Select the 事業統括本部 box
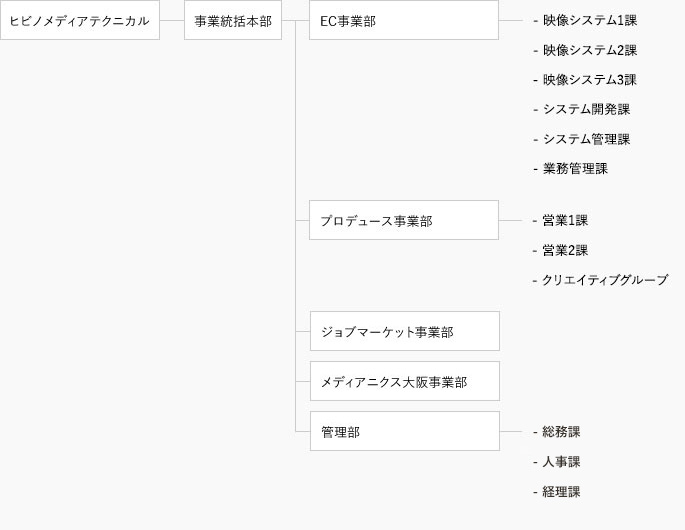This screenshot has height=530, width=685. [x=233, y=20]
